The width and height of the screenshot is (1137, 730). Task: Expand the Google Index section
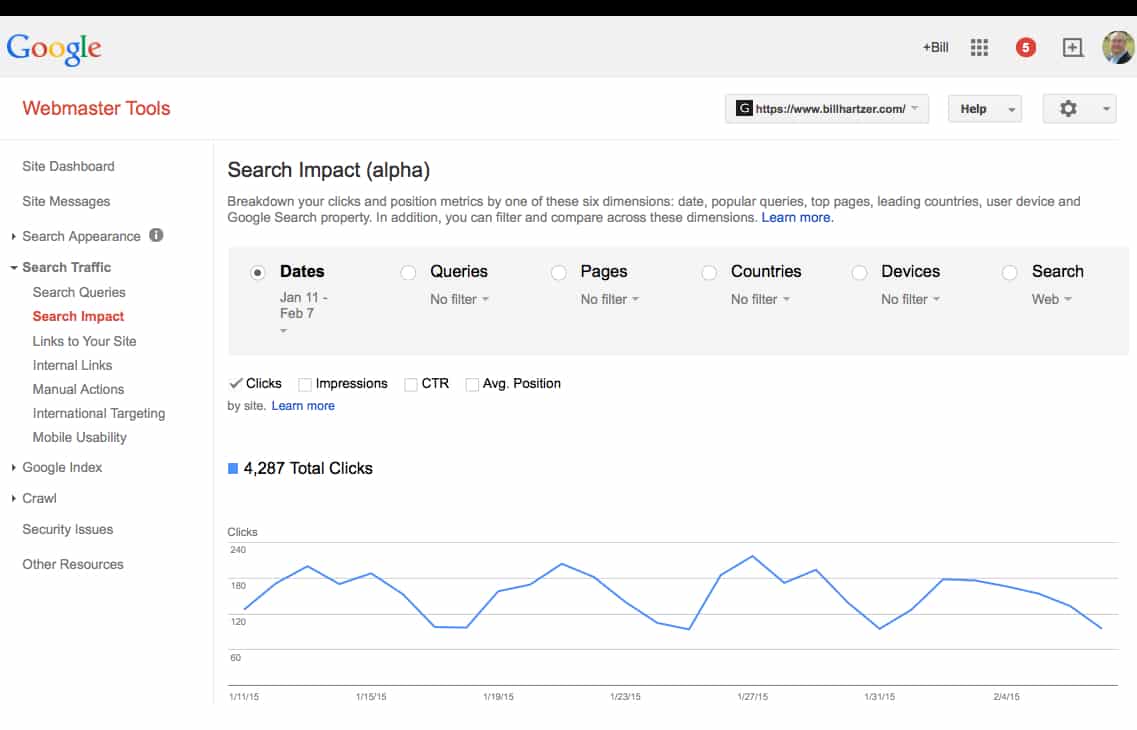coord(61,467)
